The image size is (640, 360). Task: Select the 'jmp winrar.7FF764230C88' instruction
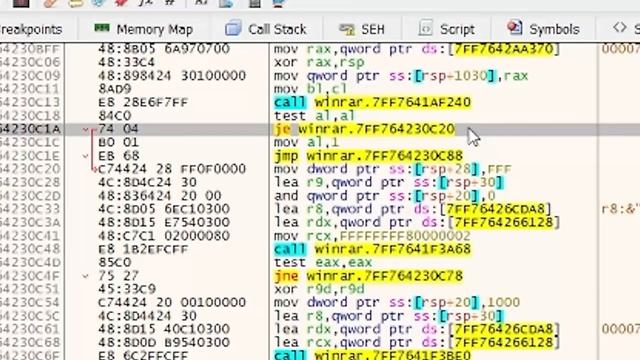[x=368, y=156]
